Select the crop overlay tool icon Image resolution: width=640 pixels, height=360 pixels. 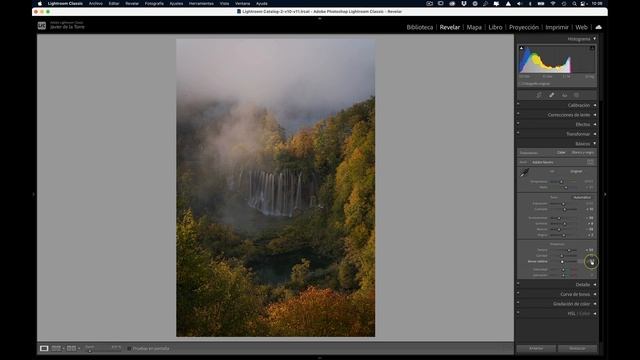click(x=539, y=95)
